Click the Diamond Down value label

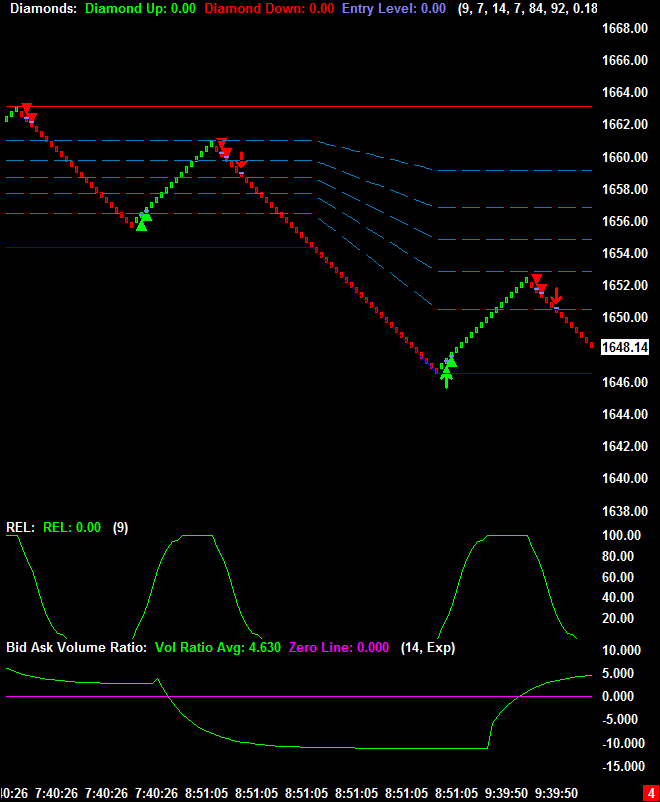[269, 8]
